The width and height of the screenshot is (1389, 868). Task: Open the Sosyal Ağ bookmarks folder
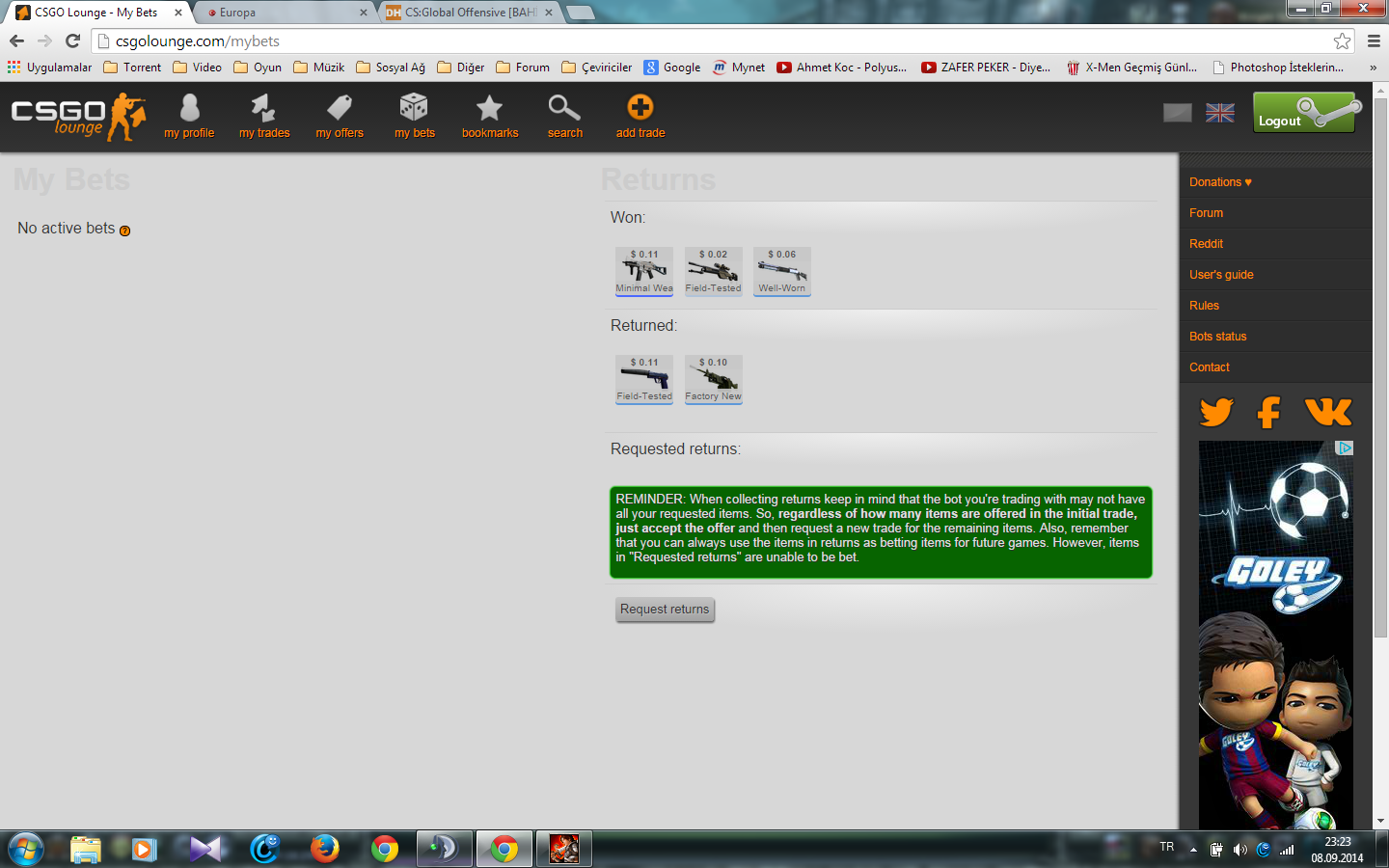(391, 68)
